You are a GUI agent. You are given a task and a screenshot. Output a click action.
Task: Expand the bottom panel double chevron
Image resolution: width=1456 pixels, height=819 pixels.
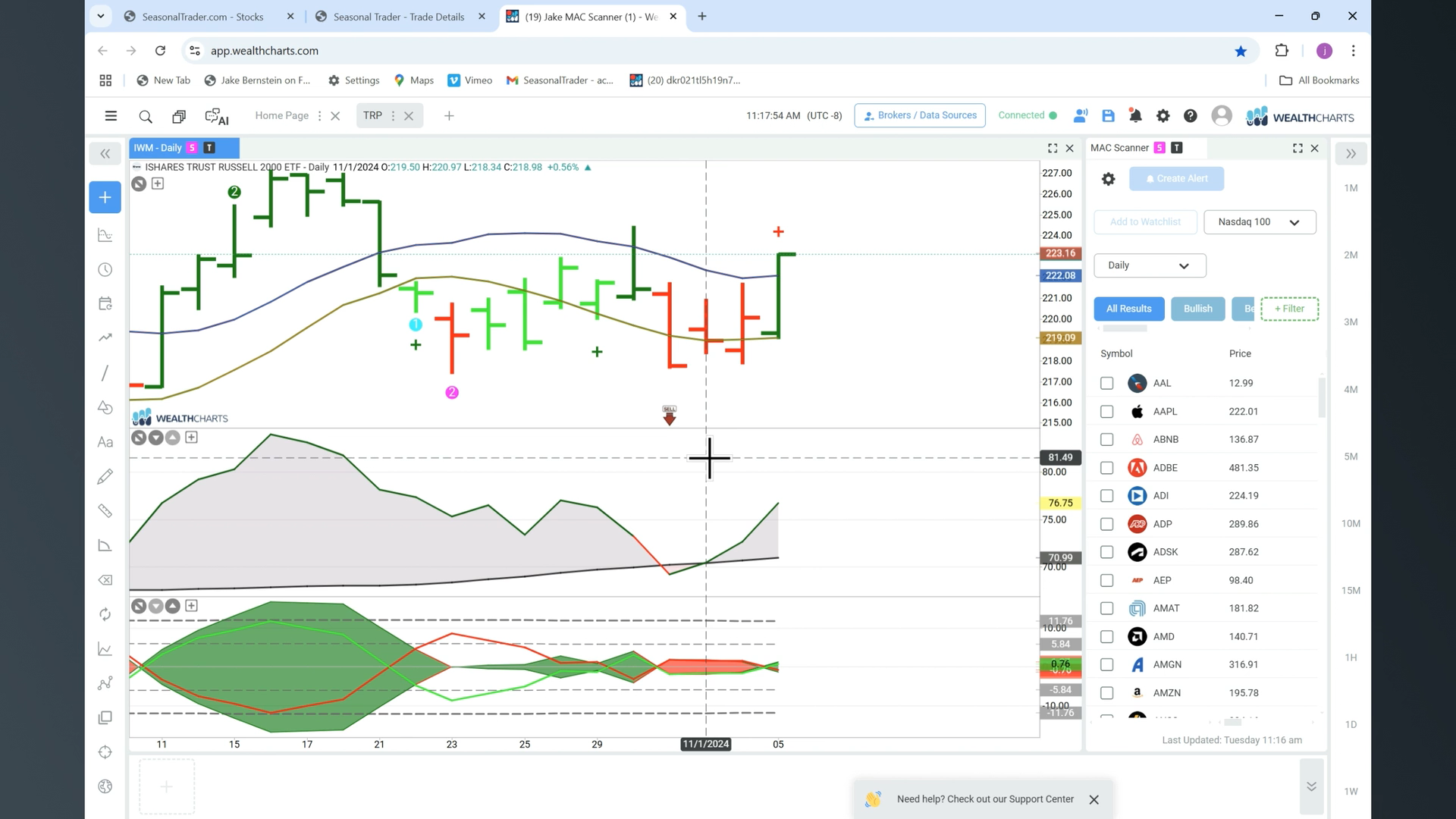[1311, 786]
